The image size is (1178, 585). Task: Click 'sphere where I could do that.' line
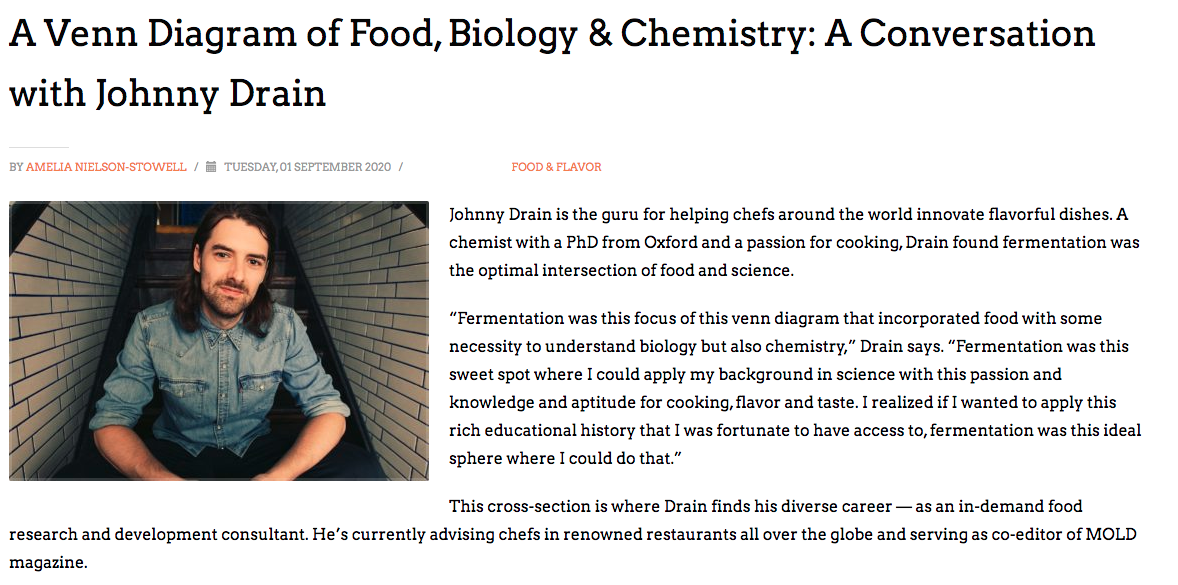click(x=564, y=458)
